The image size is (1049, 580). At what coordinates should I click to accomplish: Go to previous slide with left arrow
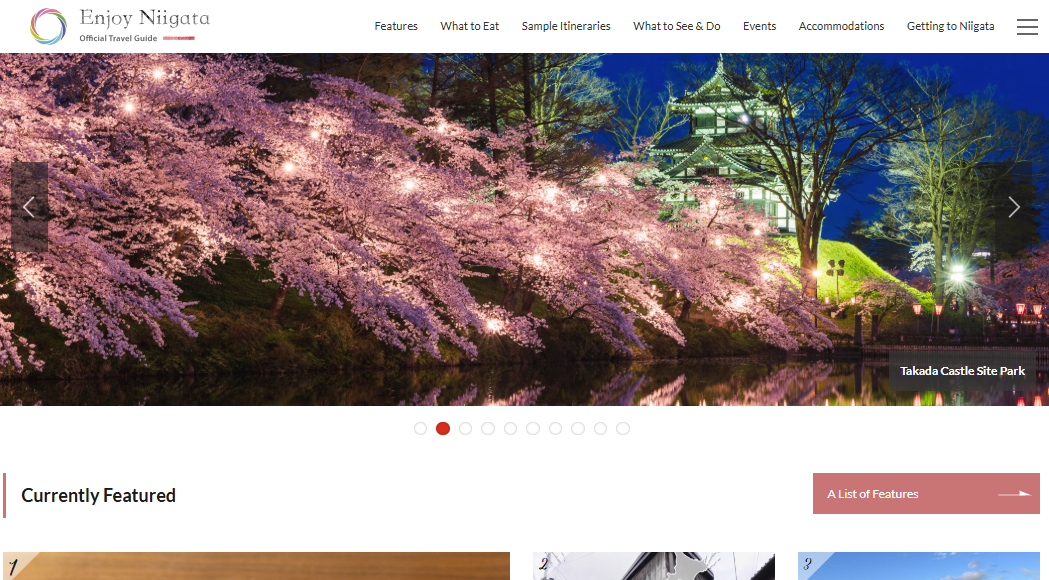[x=29, y=207]
